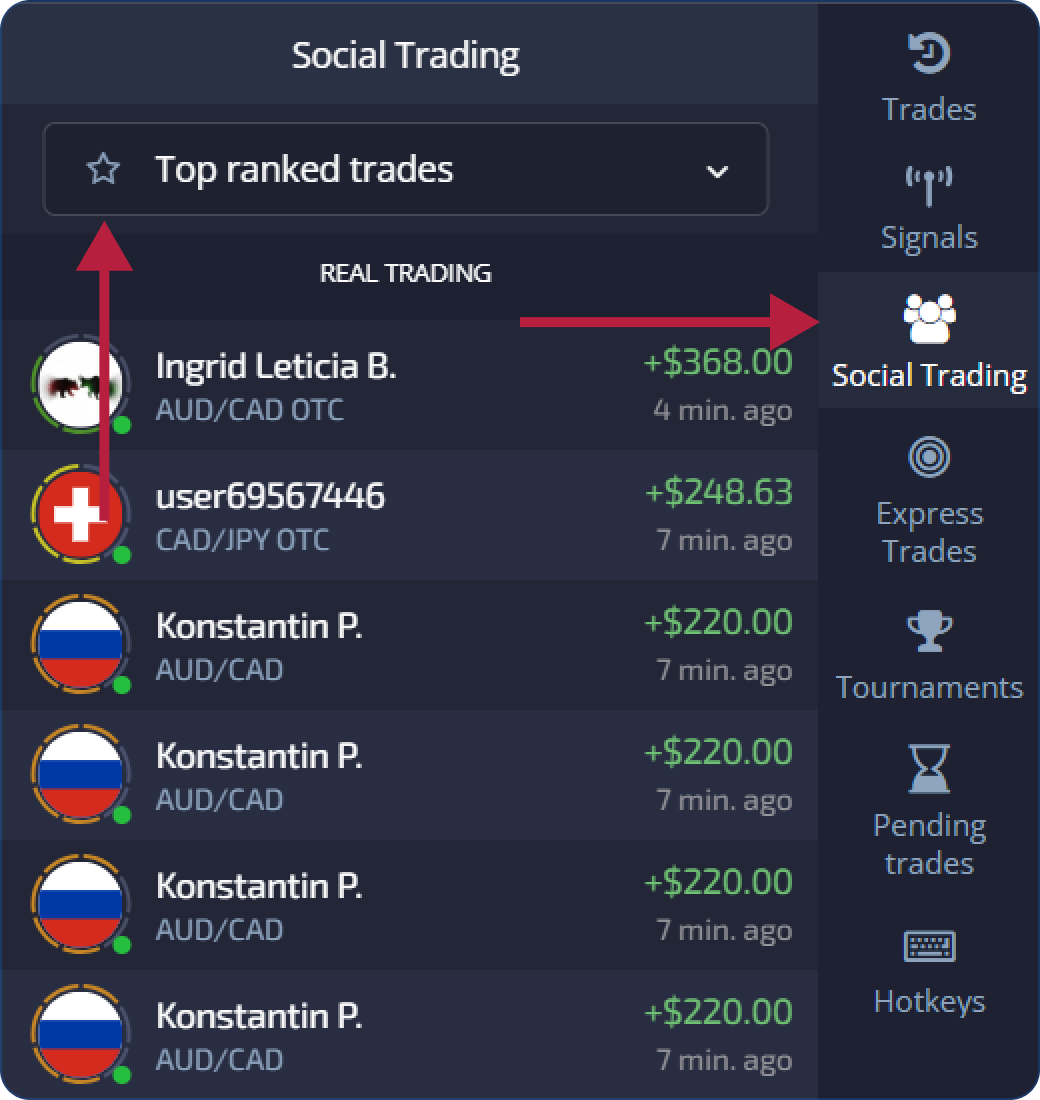Image resolution: width=1040 pixels, height=1100 pixels.
Task: Open the Hotkeys keyboard icon
Action: [929, 946]
